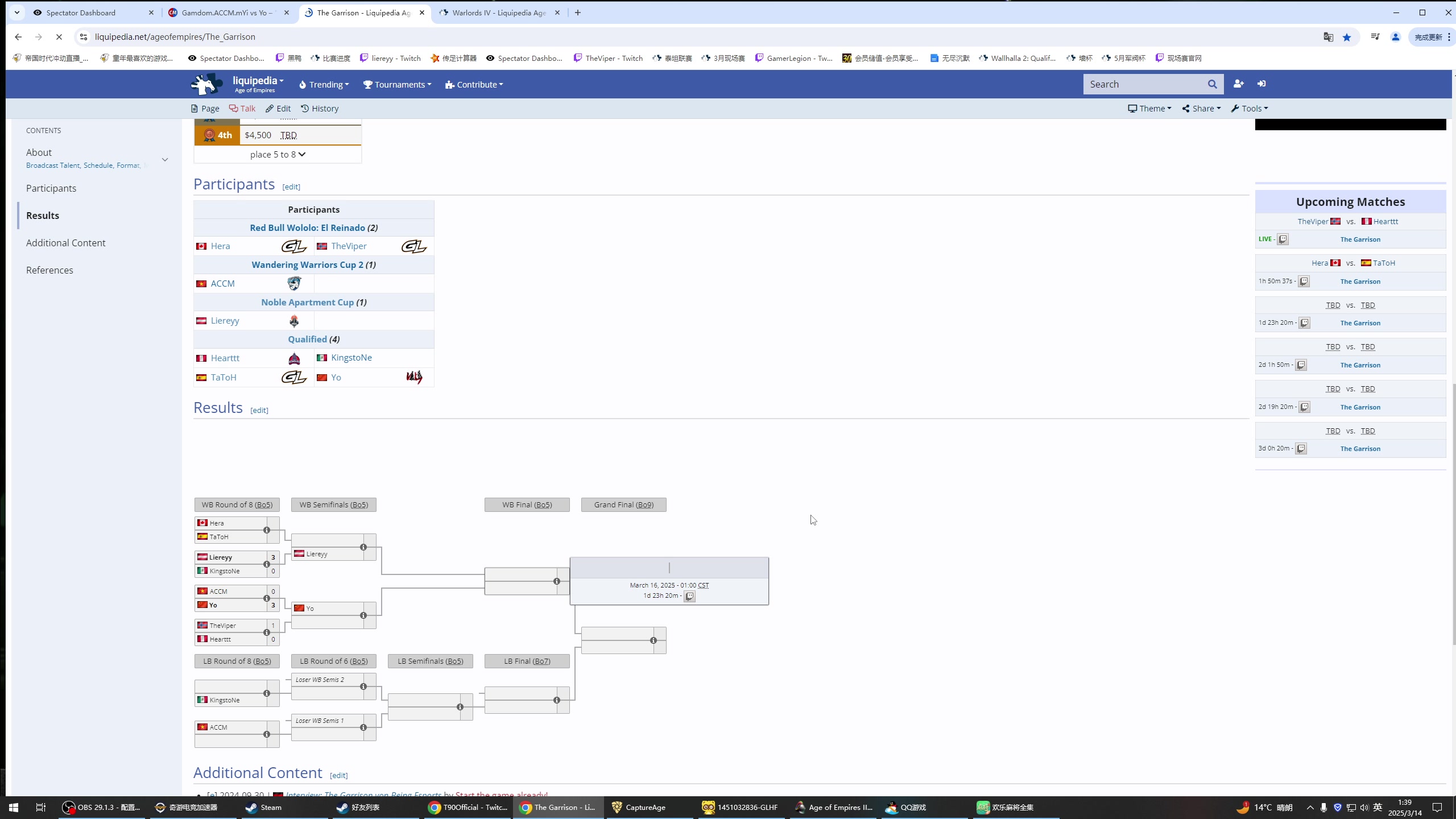This screenshot has height=819, width=1456.
Task: Switch to Gamdom.ACCM.mYi vs Yo tab
Action: [x=229, y=13]
